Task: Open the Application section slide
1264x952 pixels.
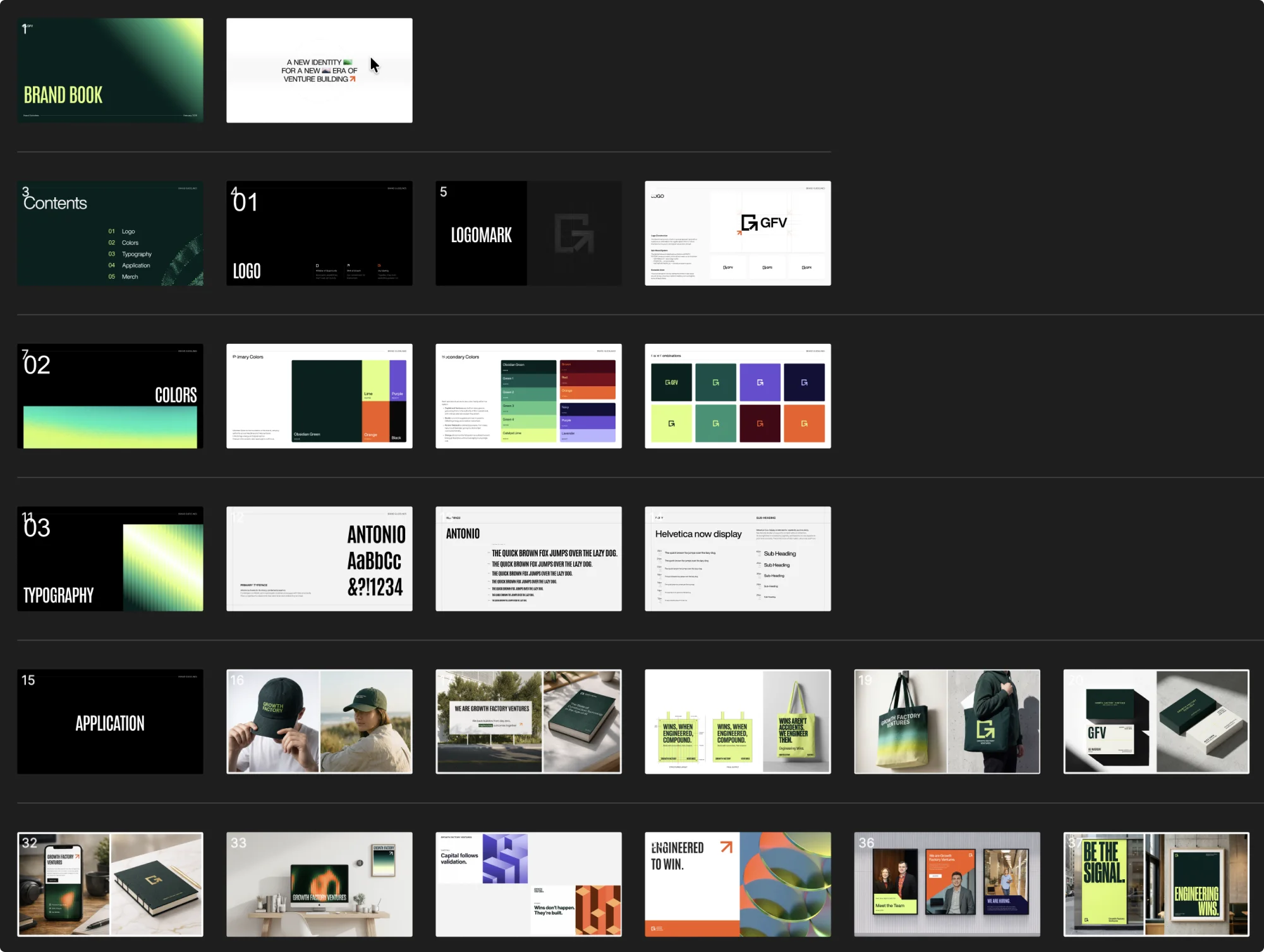Action: 110,722
